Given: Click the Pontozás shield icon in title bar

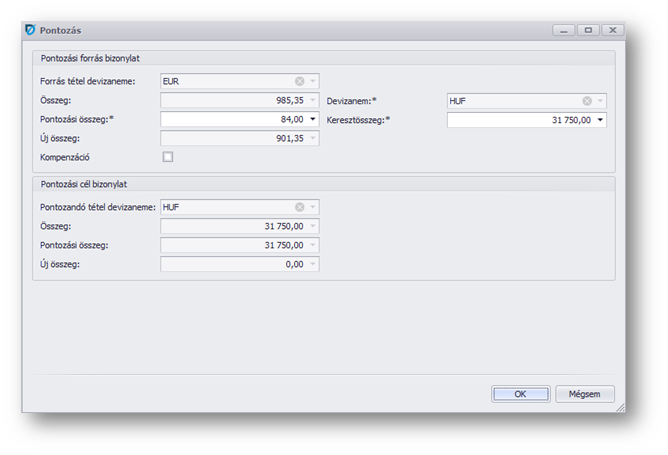Looking at the screenshot, I should [30, 30].
